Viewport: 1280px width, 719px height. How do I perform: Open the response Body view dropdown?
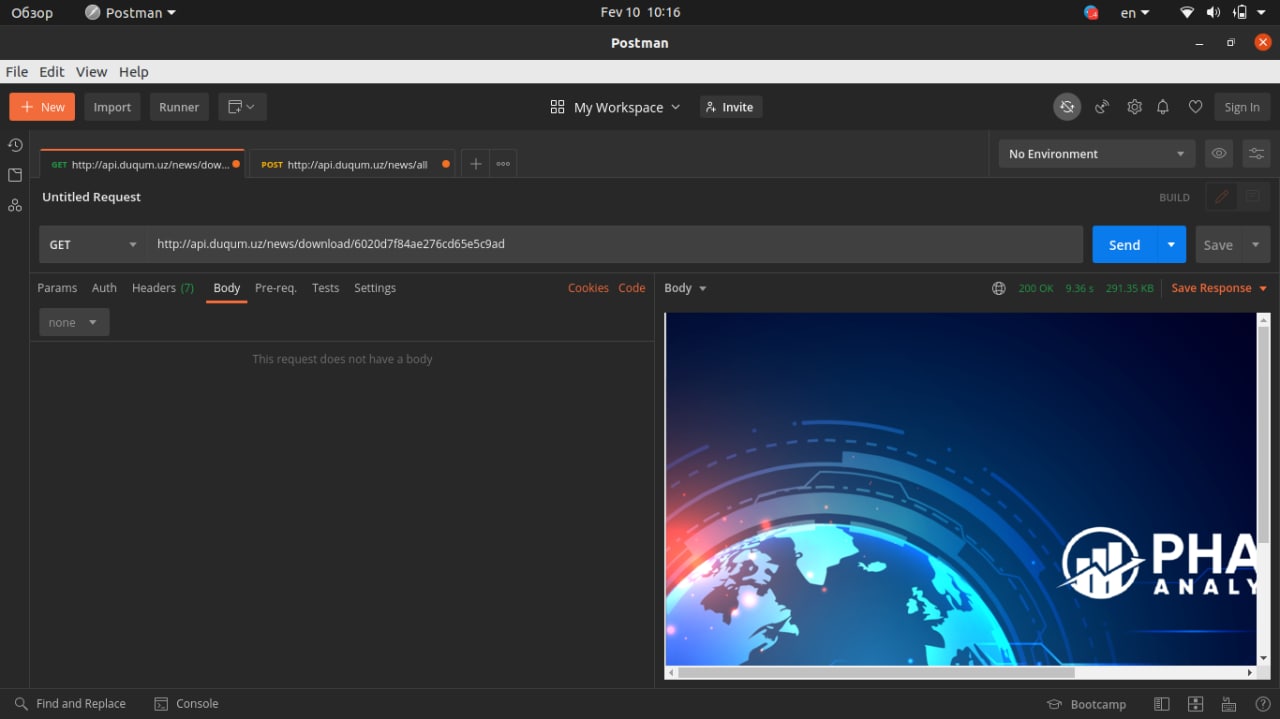tap(686, 288)
